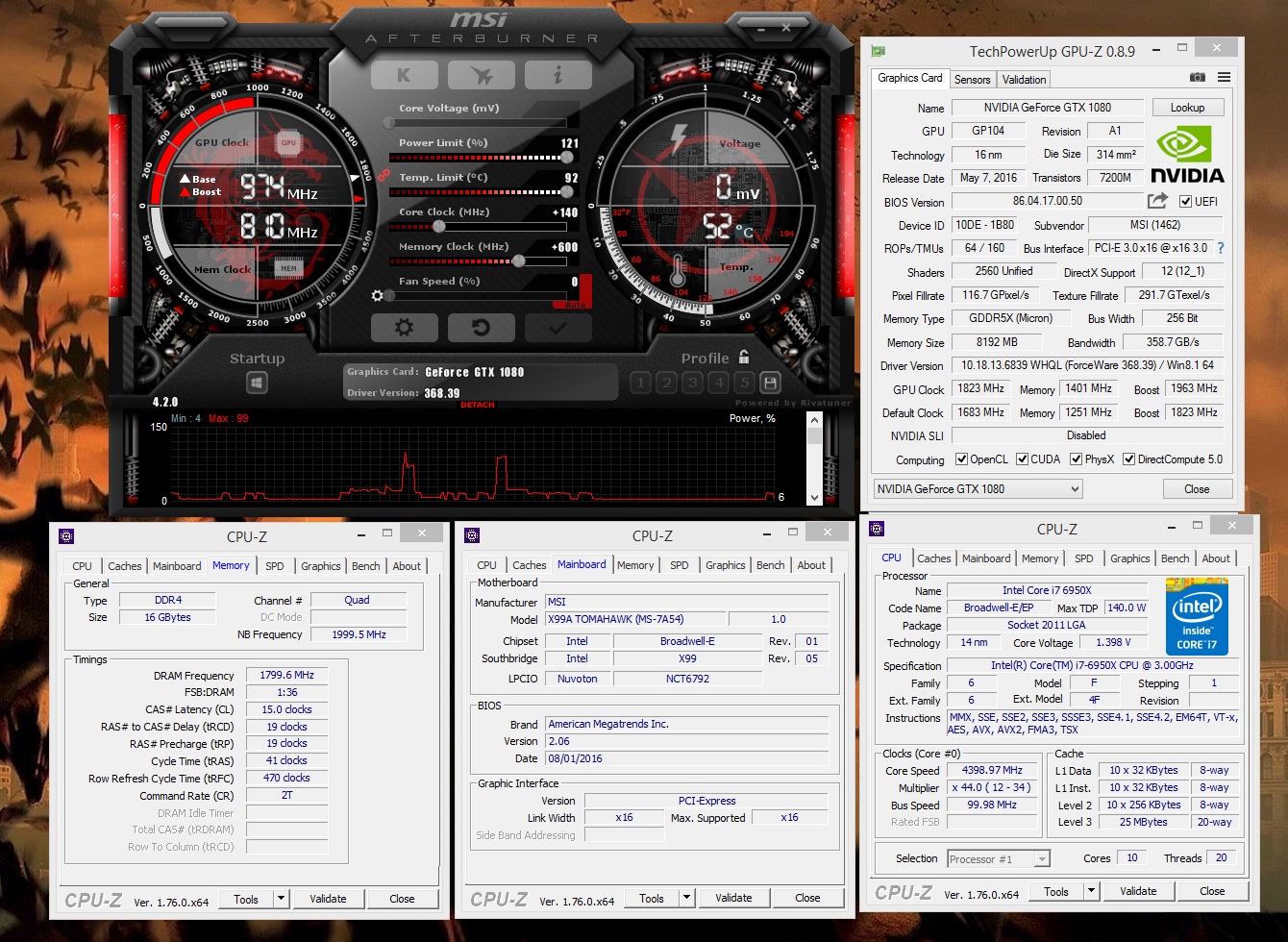Open the Bench tab in the CPU-Z Mainboard window

point(770,565)
